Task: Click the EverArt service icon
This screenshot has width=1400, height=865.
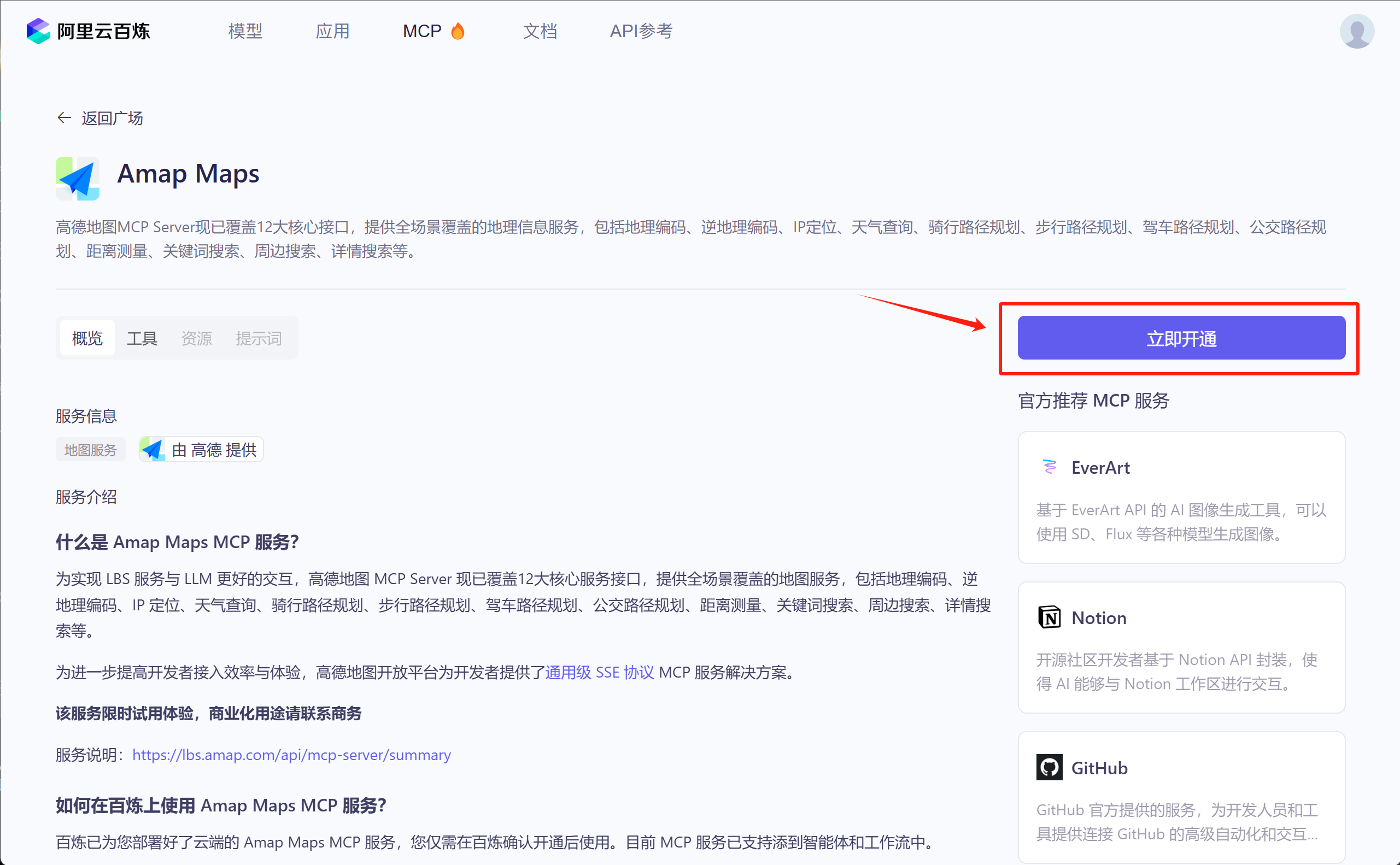Action: pyautogui.click(x=1049, y=467)
